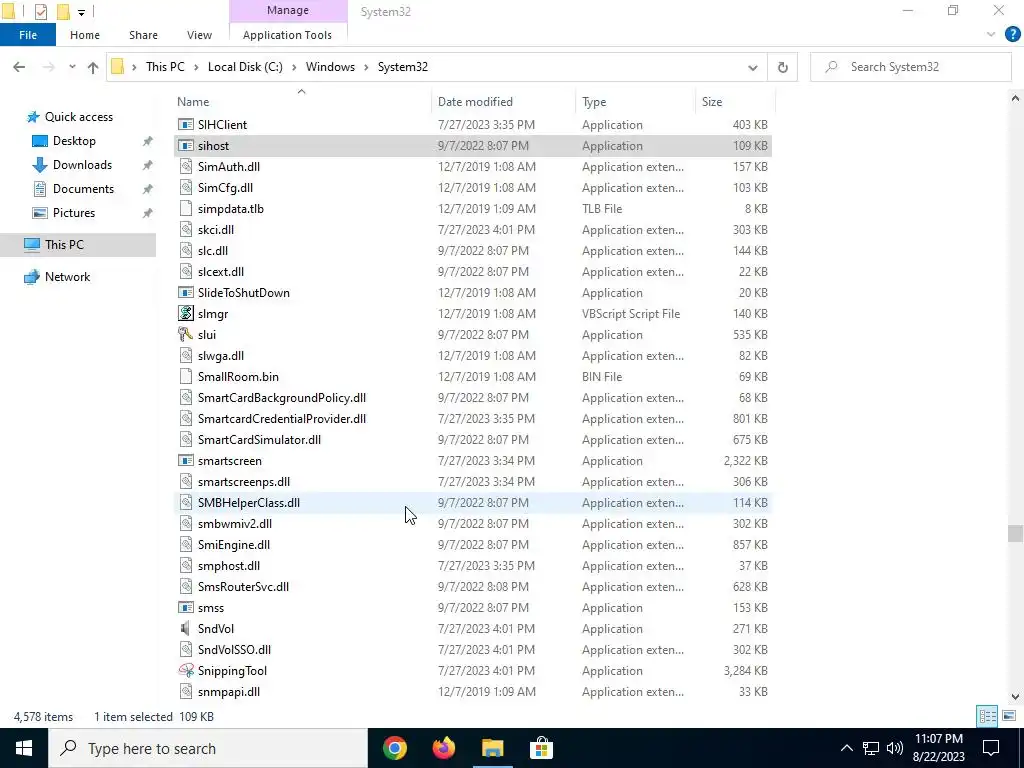Switch to large thumbnails view layout

pyautogui.click(x=1008, y=716)
